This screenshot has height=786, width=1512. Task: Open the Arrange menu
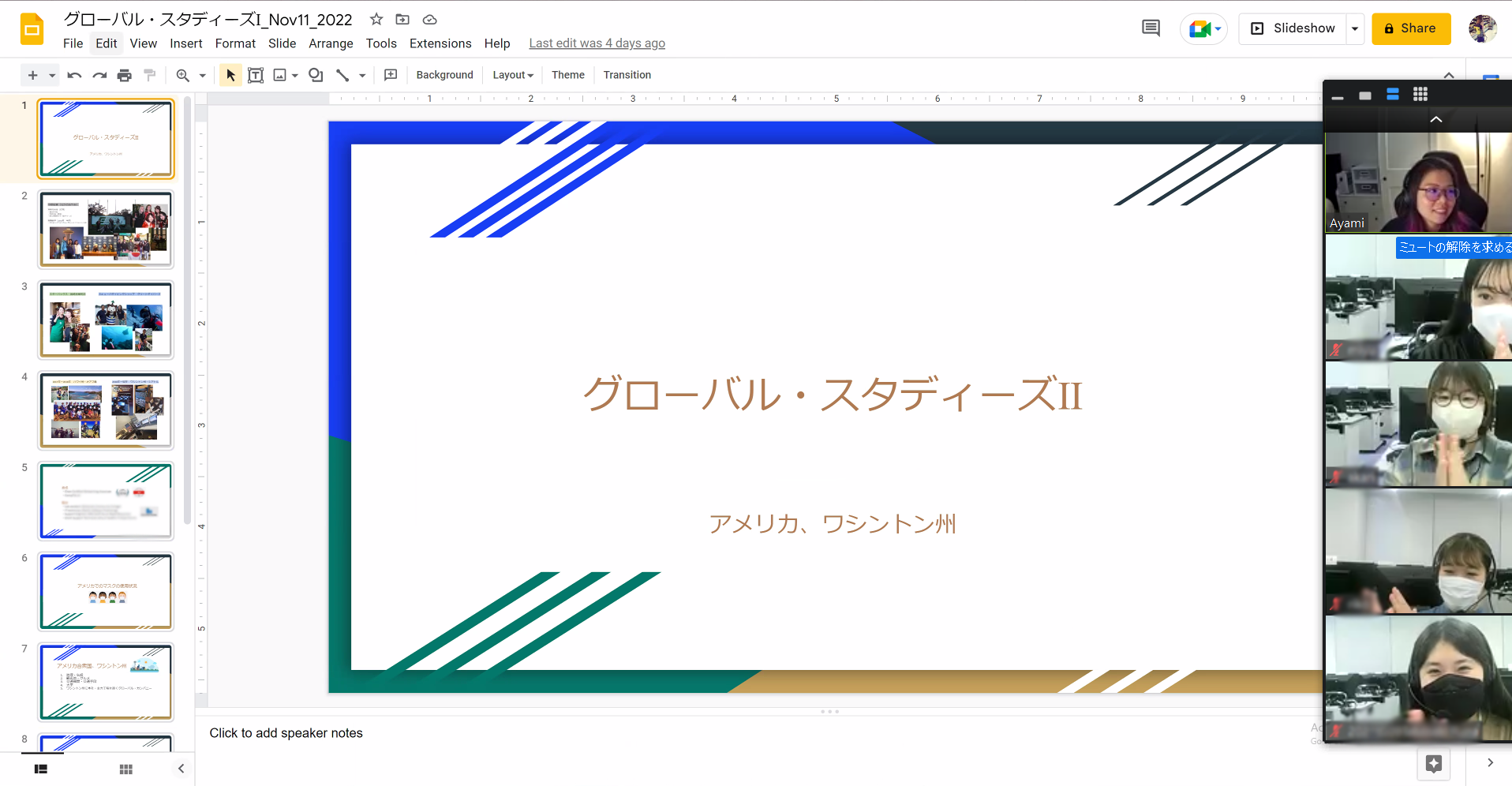click(331, 43)
